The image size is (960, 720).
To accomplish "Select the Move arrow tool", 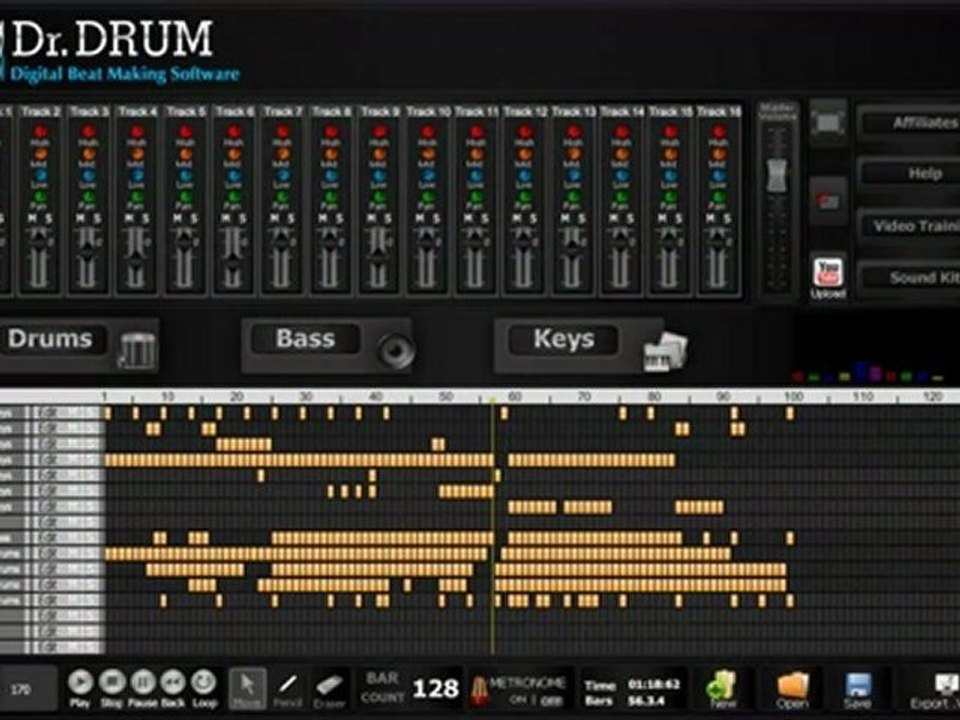I will click(247, 688).
